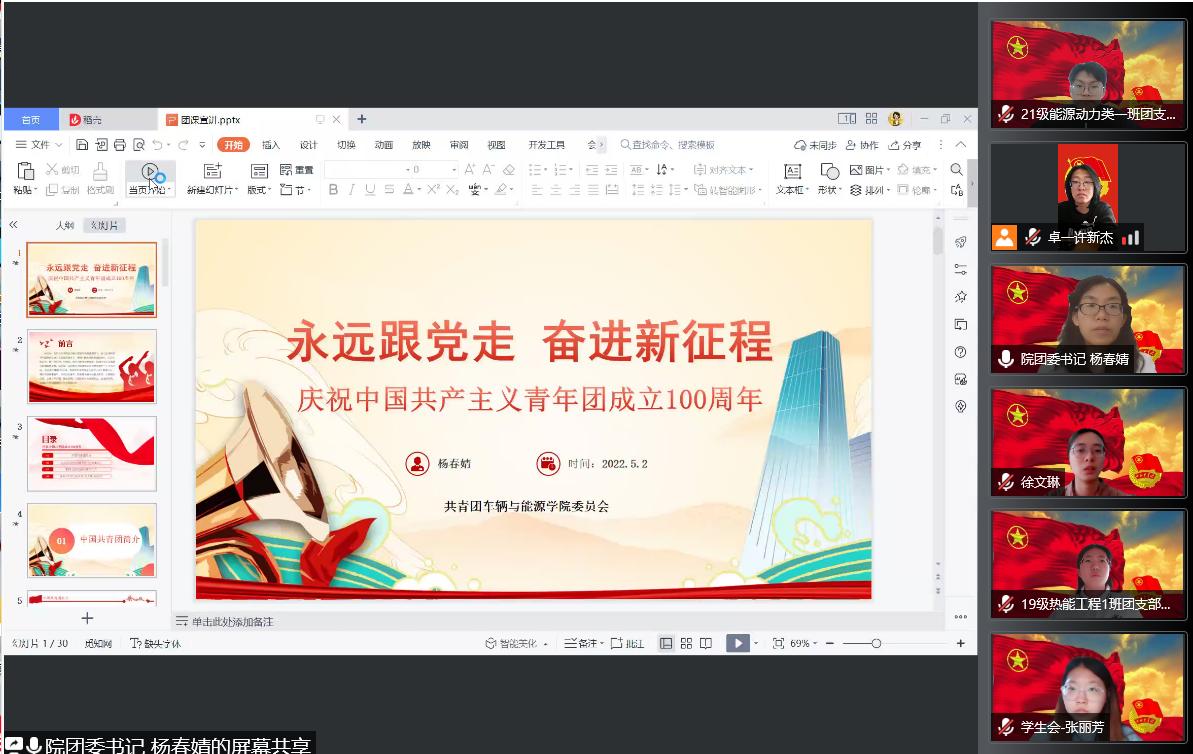Insert a 文本框 text box
Image resolution: width=1193 pixels, height=754 pixels.
(x=792, y=171)
